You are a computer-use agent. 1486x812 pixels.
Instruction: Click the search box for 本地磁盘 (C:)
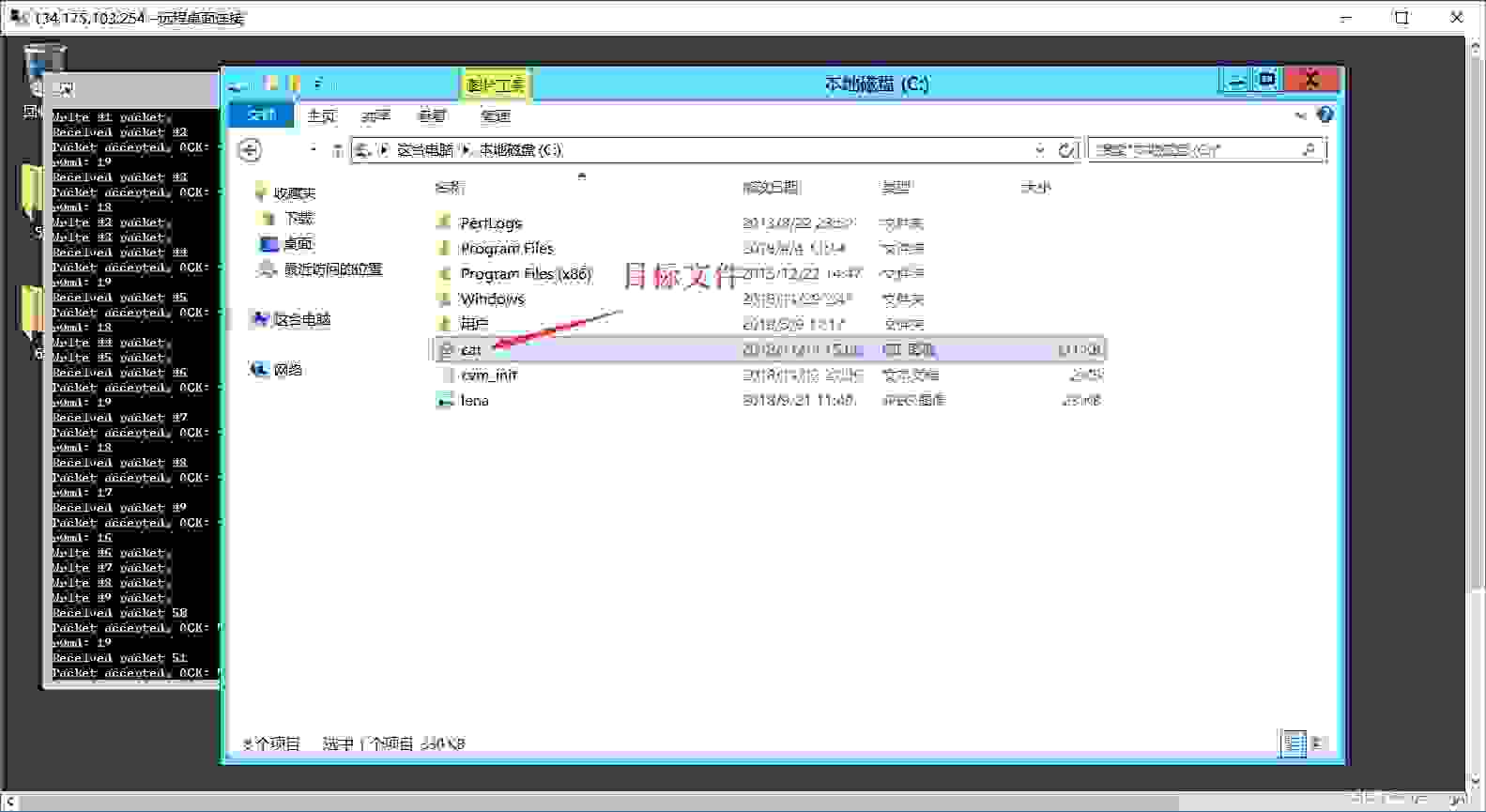(1206, 149)
